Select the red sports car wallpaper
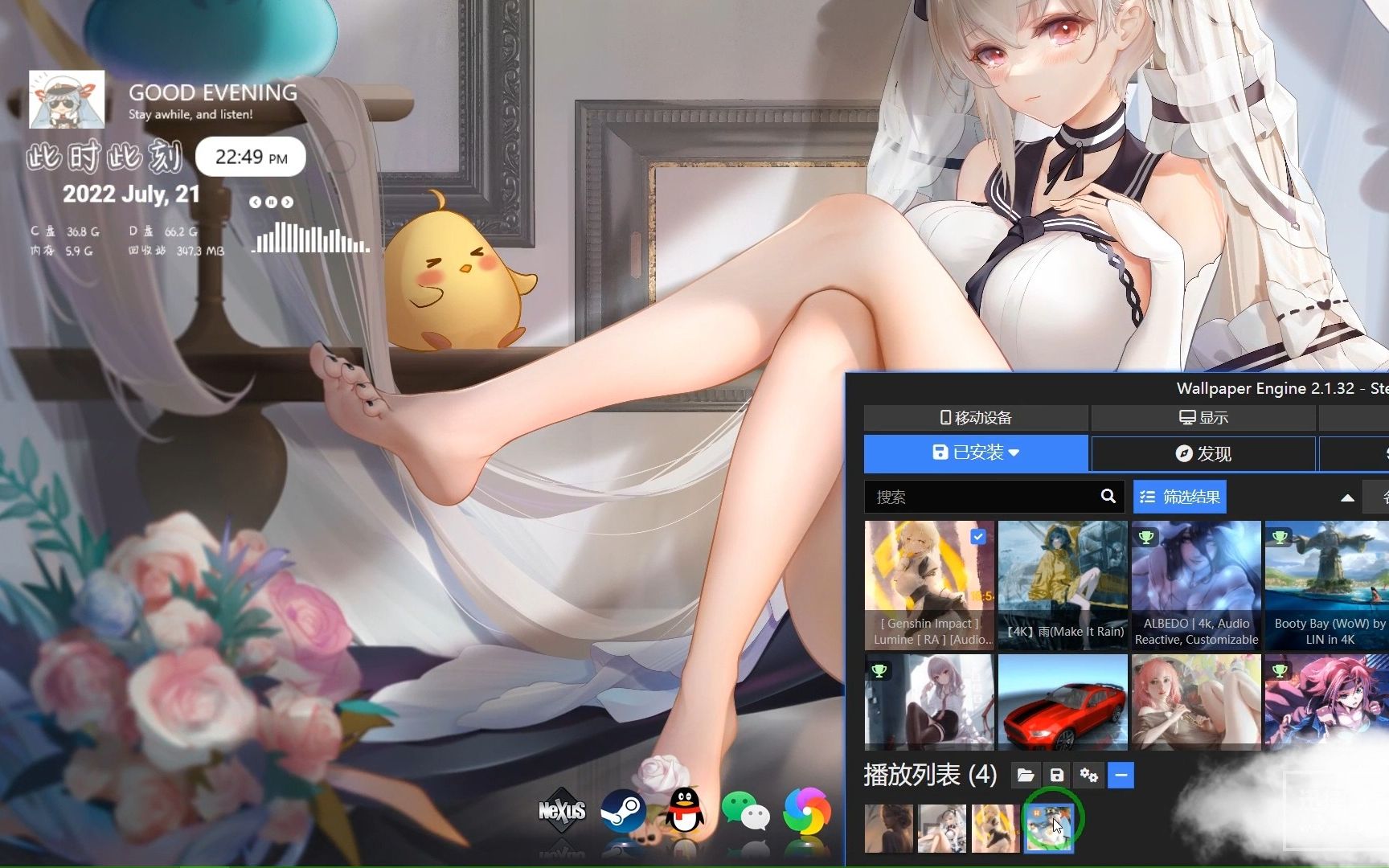This screenshot has width=1389, height=868. (1063, 702)
